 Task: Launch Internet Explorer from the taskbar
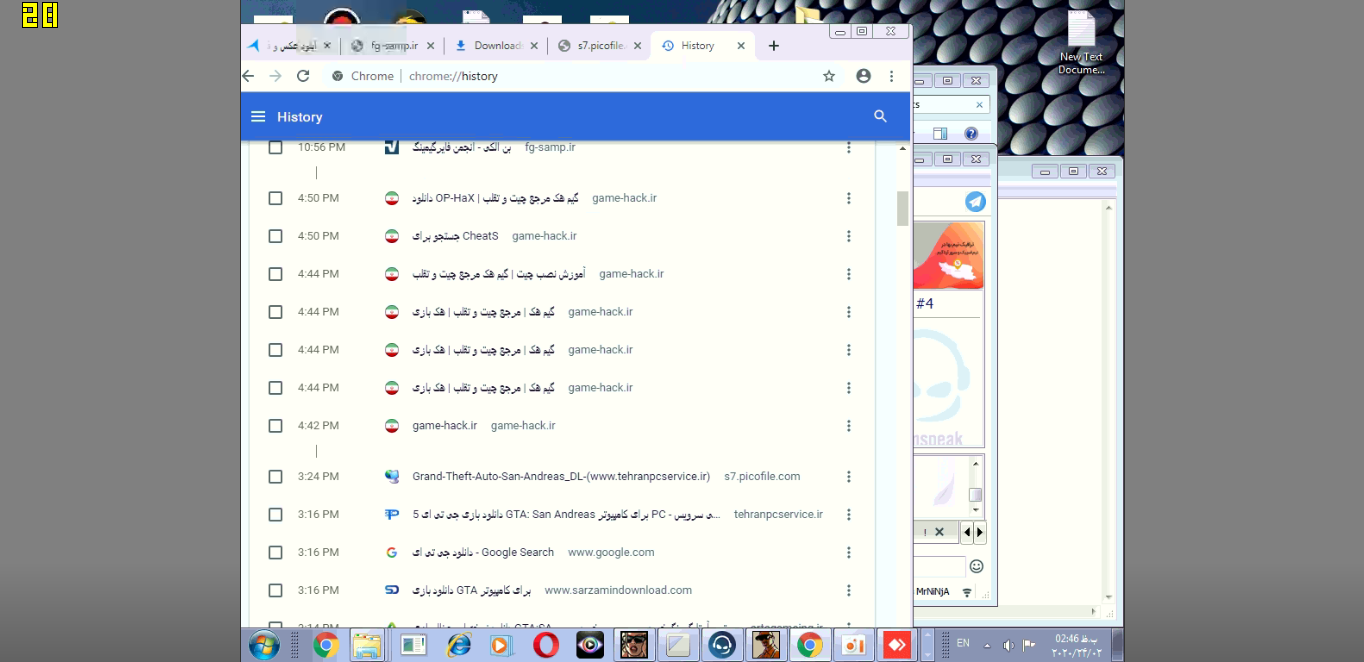(458, 645)
